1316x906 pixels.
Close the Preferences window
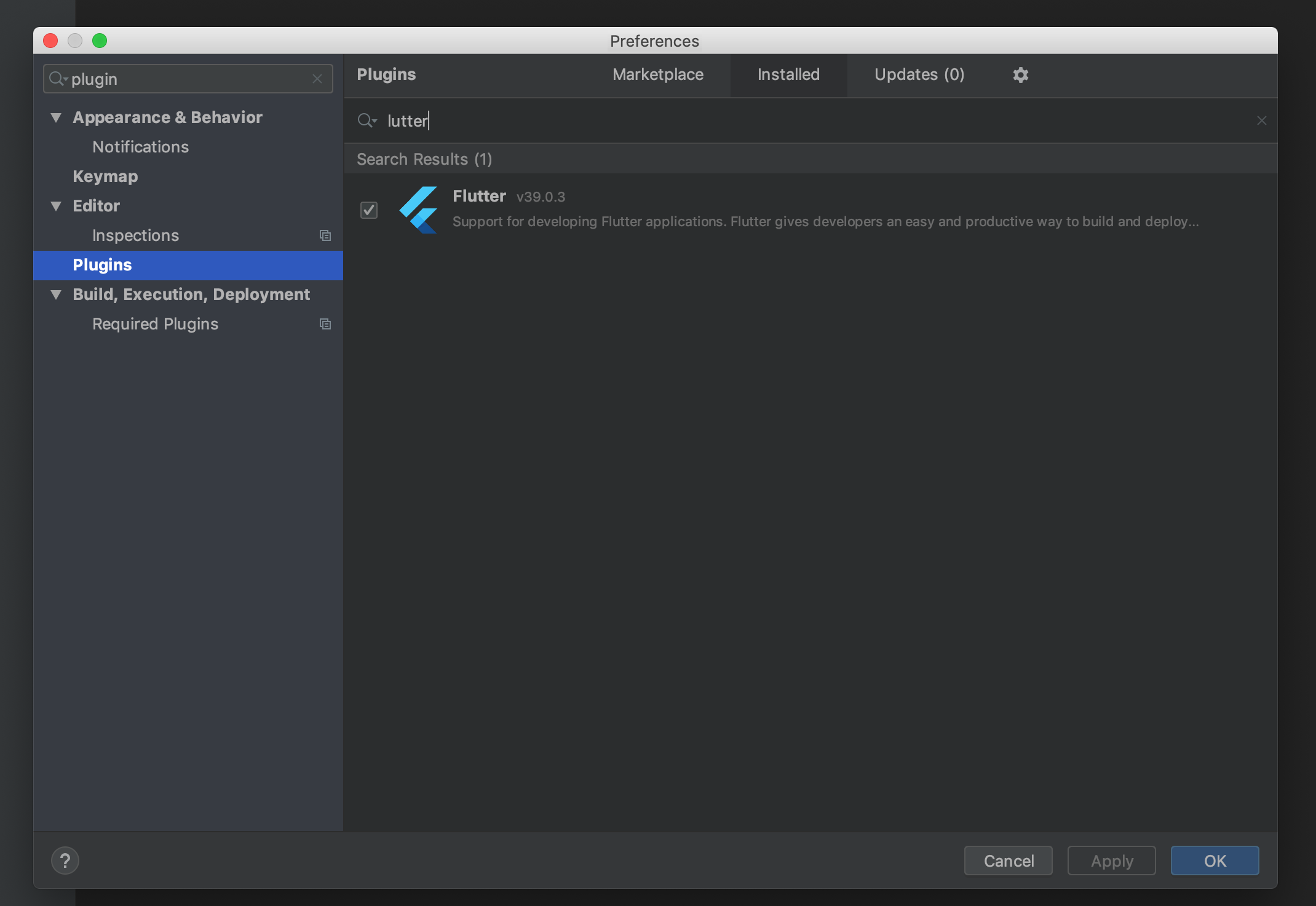(x=50, y=41)
